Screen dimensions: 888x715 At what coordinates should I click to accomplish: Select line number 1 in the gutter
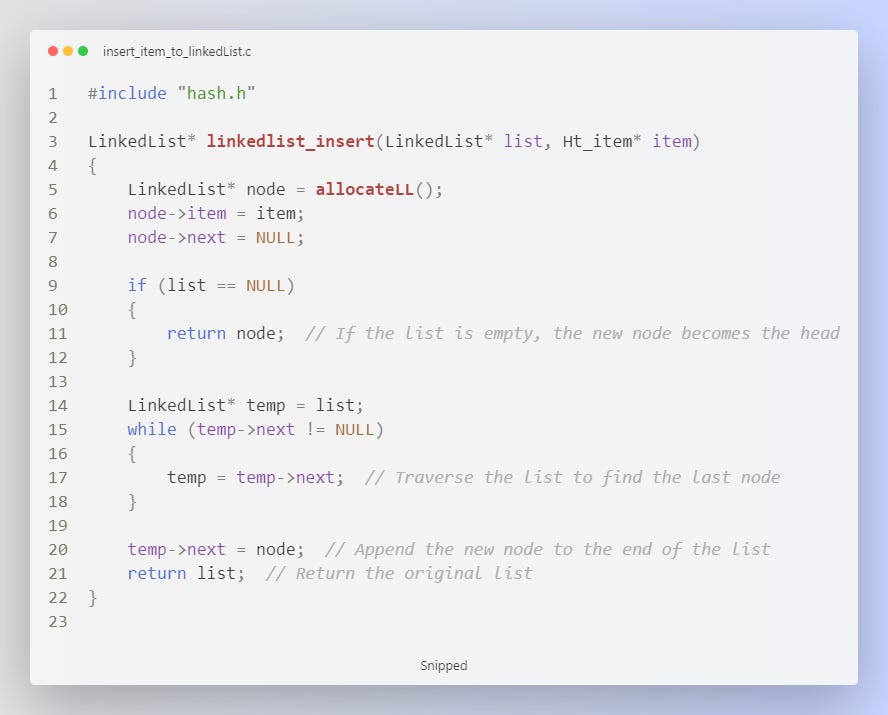coord(53,93)
